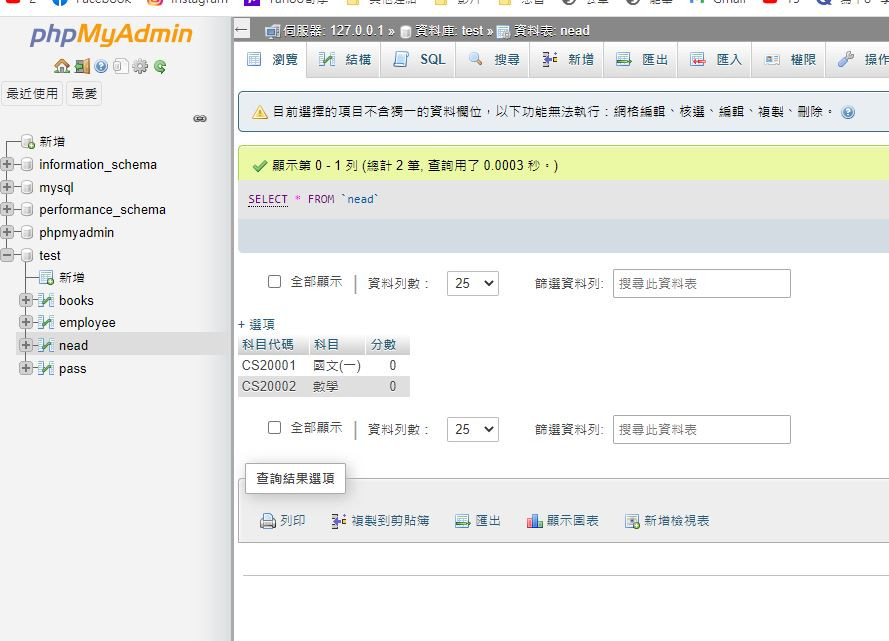
Task: Open the SQL tab
Action: tap(418, 60)
